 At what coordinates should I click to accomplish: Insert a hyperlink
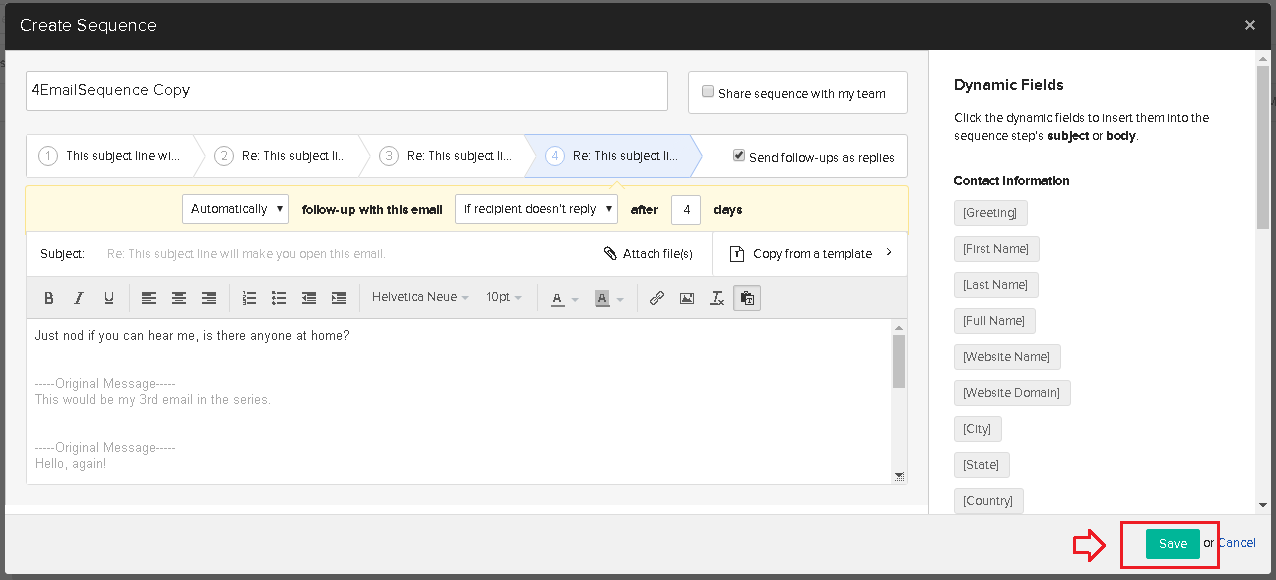[x=657, y=298]
